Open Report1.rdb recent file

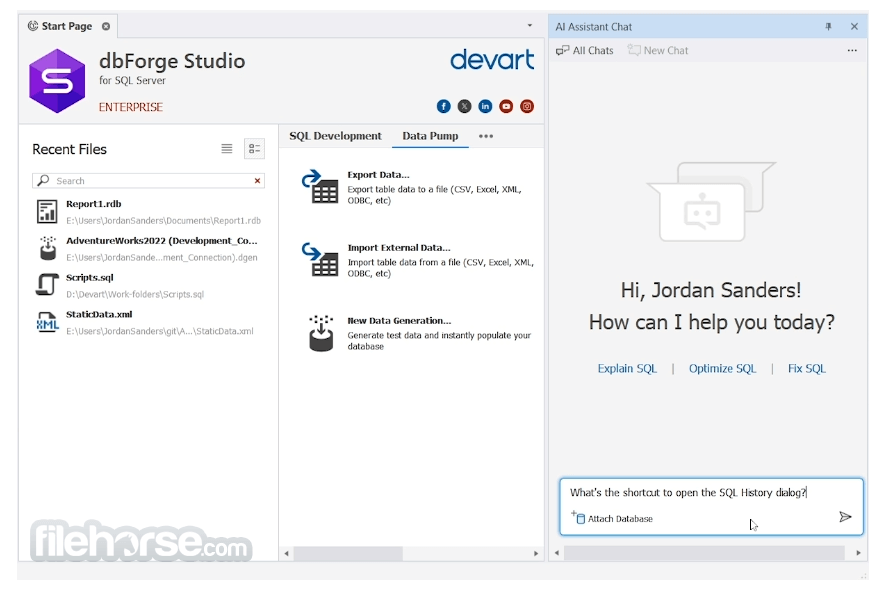tap(149, 212)
